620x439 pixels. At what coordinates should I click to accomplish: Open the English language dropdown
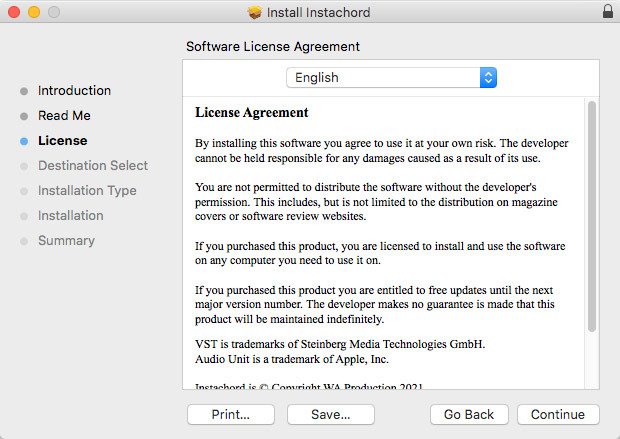(x=391, y=77)
